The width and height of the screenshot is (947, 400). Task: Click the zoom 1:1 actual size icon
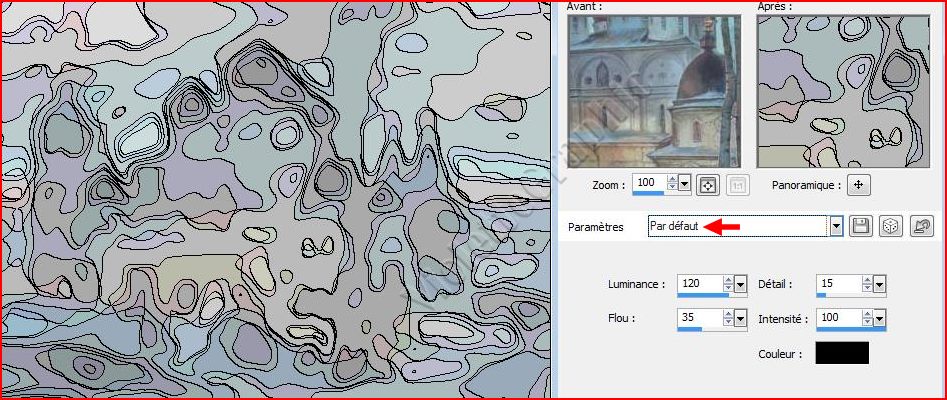[737, 184]
